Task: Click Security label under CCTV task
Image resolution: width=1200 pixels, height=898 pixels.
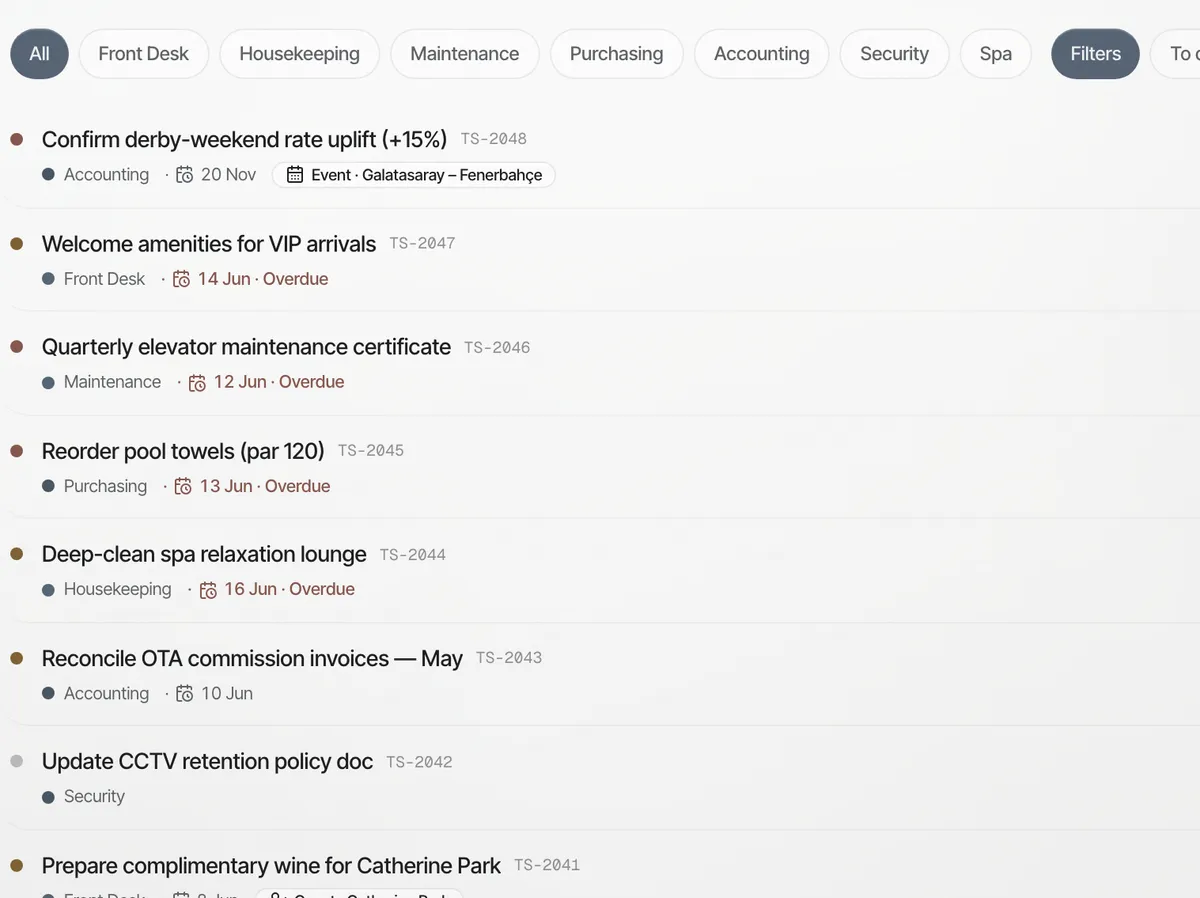Action: click(x=94, y=797)
